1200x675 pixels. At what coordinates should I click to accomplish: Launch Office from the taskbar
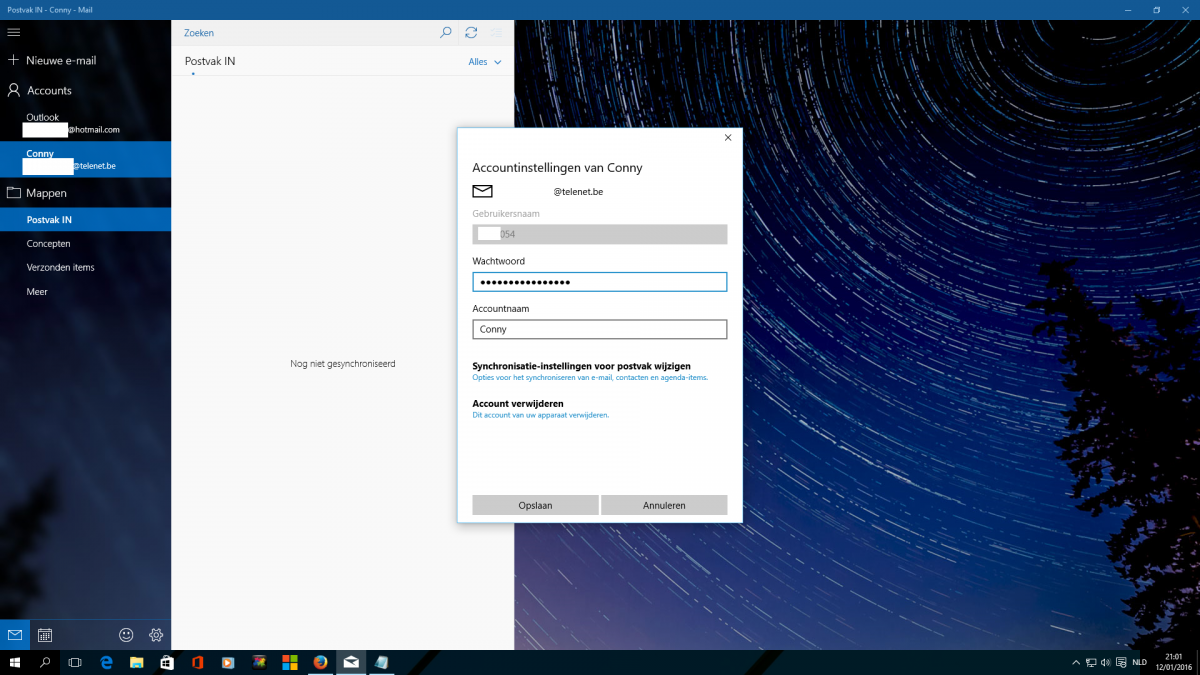tap(198, 662)
